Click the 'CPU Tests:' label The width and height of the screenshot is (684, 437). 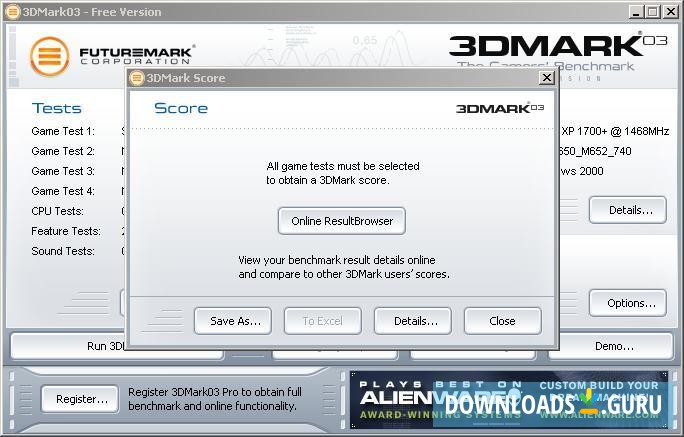[x=57, y=211]
